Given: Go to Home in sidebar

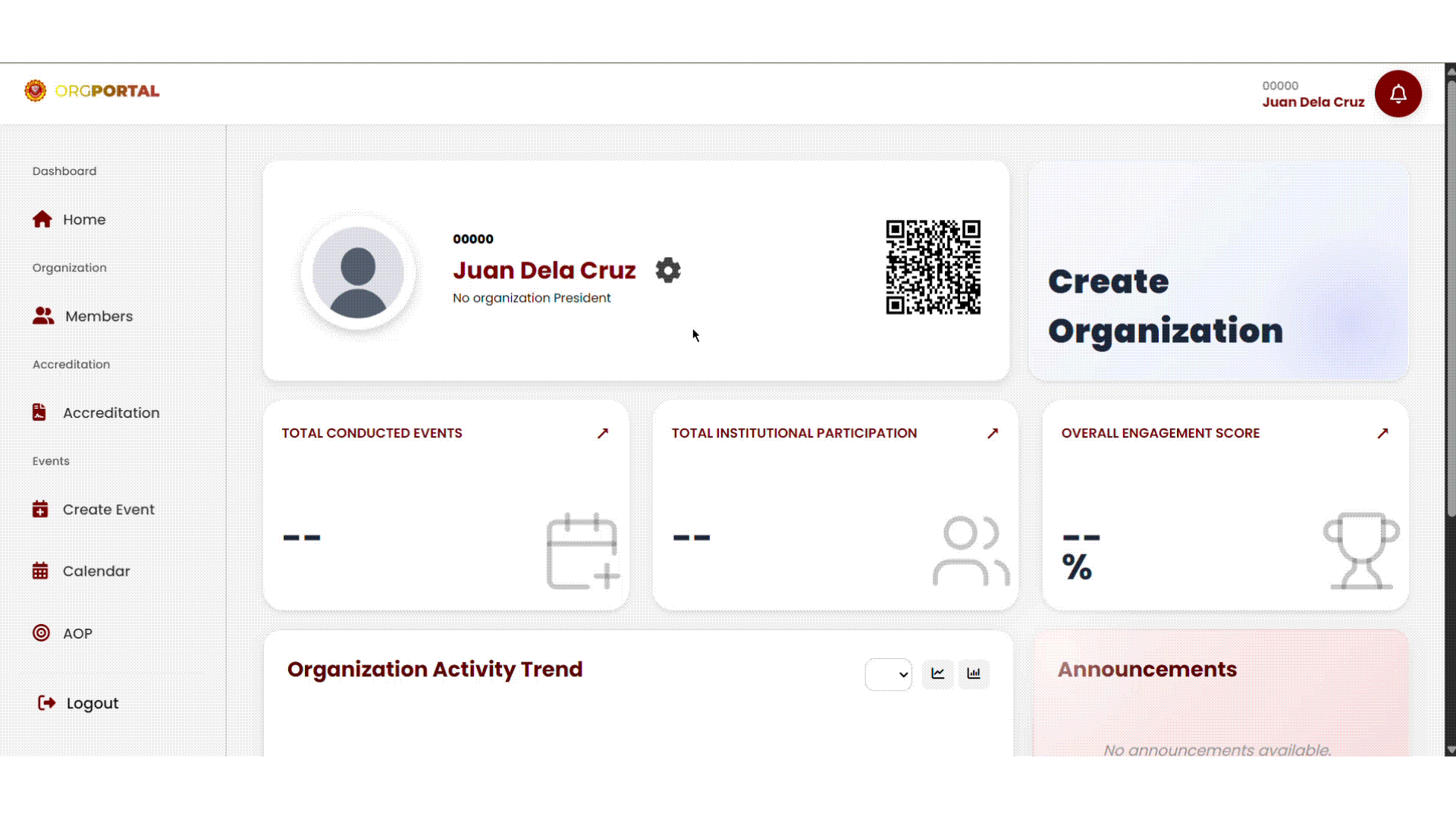Looking at the screenshot, I should [x=84, y=219].
